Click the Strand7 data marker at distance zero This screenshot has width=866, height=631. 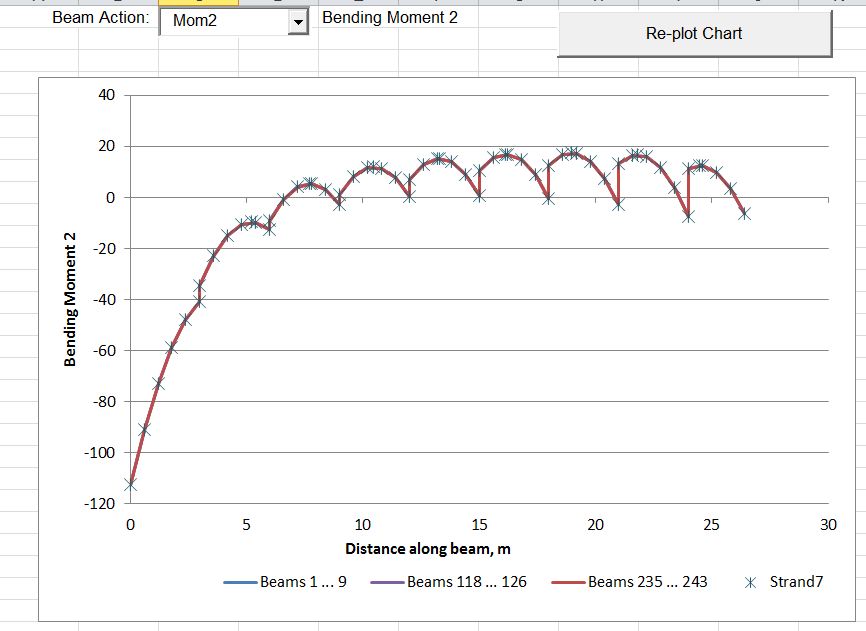point(130,484)
